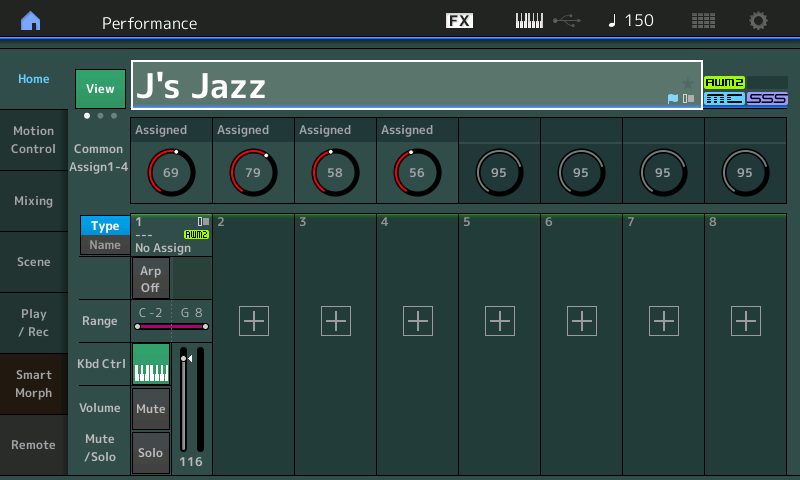
Task: Open the Motion Control tab
Action: [x=34, y=140]
